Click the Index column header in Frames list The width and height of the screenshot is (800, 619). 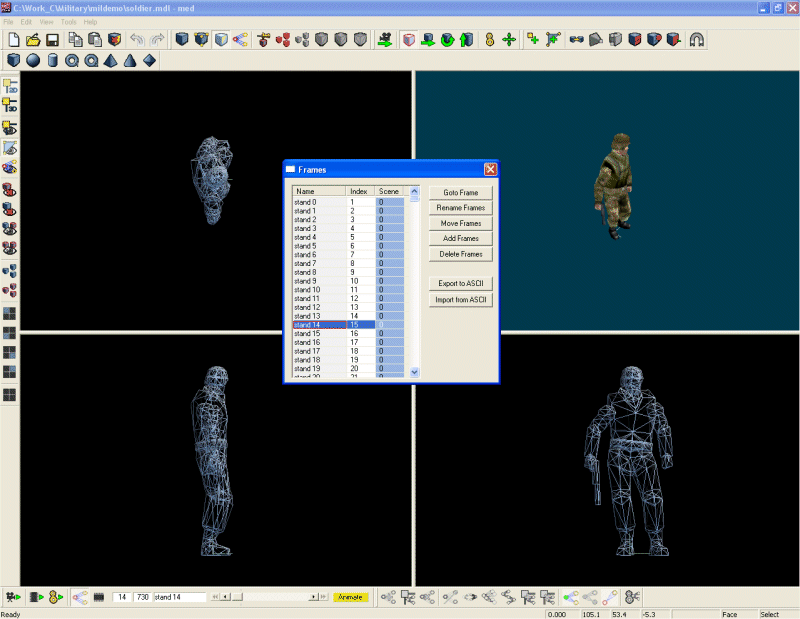coord(361,191)
